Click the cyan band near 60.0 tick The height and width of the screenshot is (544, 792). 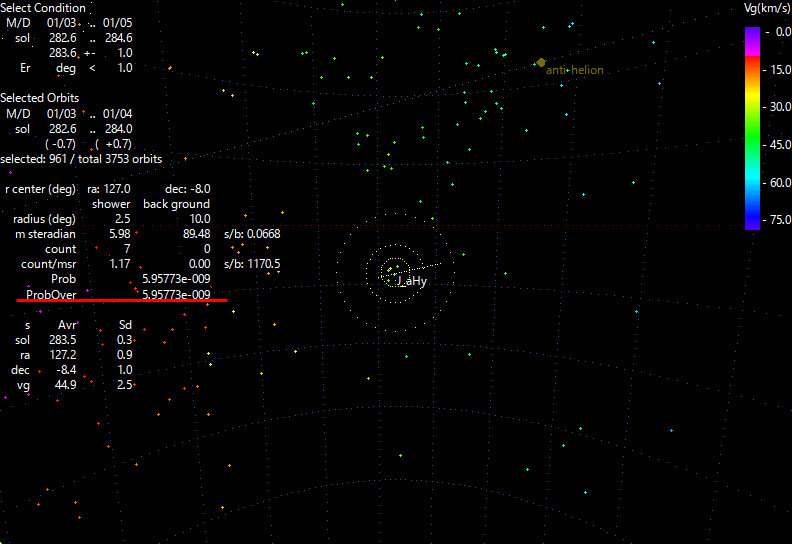pos(751,182)
